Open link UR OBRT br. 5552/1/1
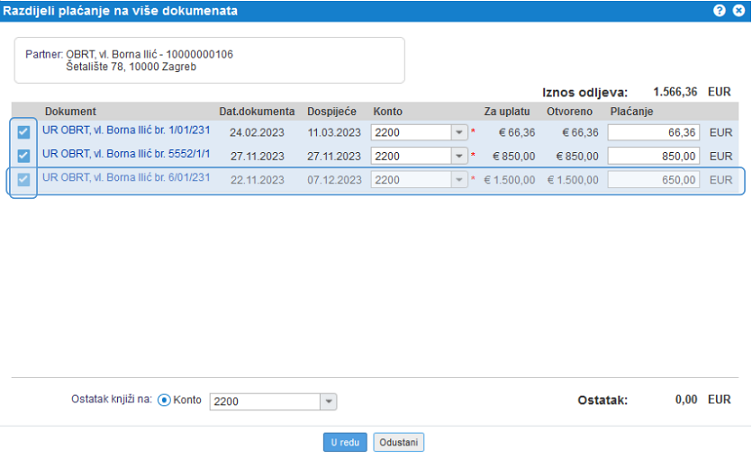 126,153
